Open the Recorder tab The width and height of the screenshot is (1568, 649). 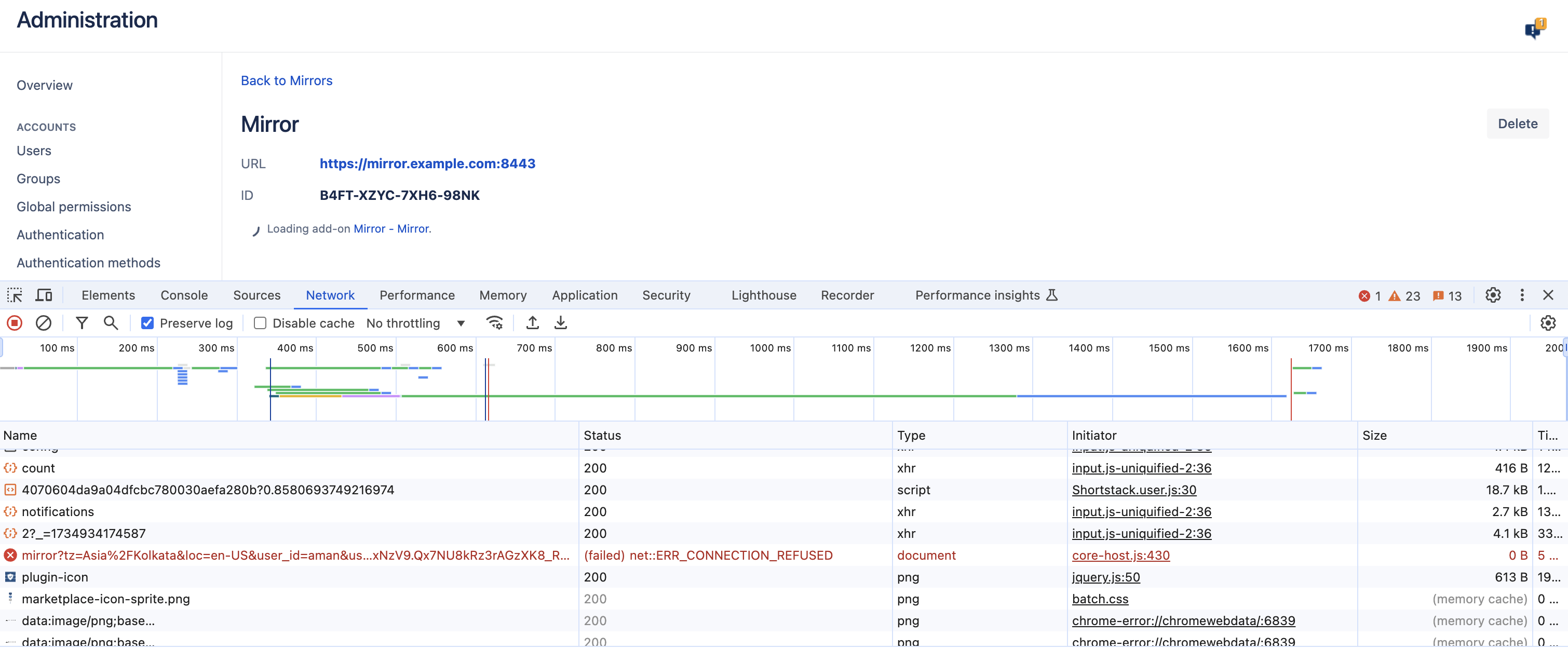coord(847,295)
